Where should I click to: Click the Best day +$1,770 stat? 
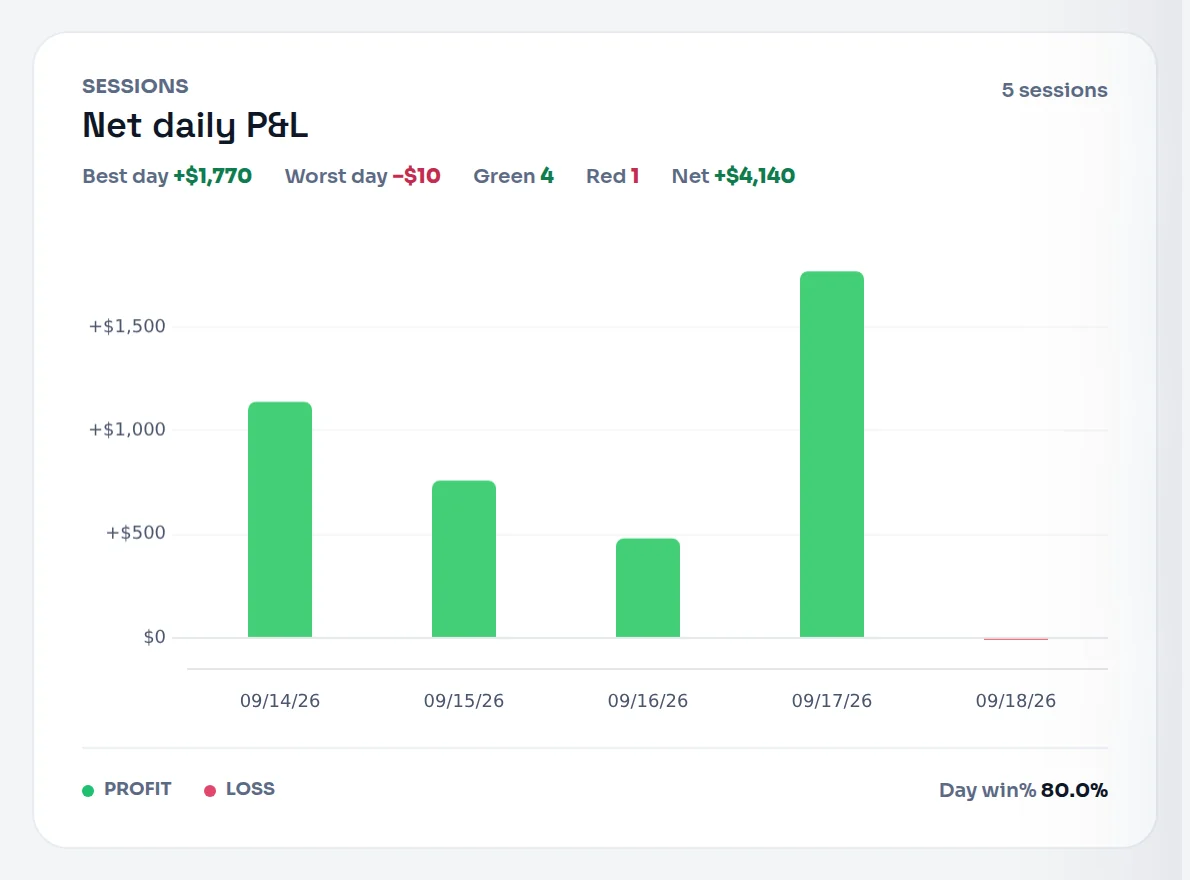pos(167,176)
